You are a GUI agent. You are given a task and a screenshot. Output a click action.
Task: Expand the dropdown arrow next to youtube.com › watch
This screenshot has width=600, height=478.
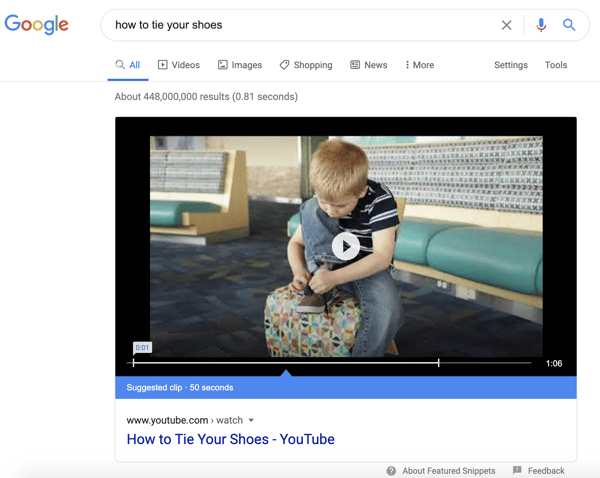point(251,420)
